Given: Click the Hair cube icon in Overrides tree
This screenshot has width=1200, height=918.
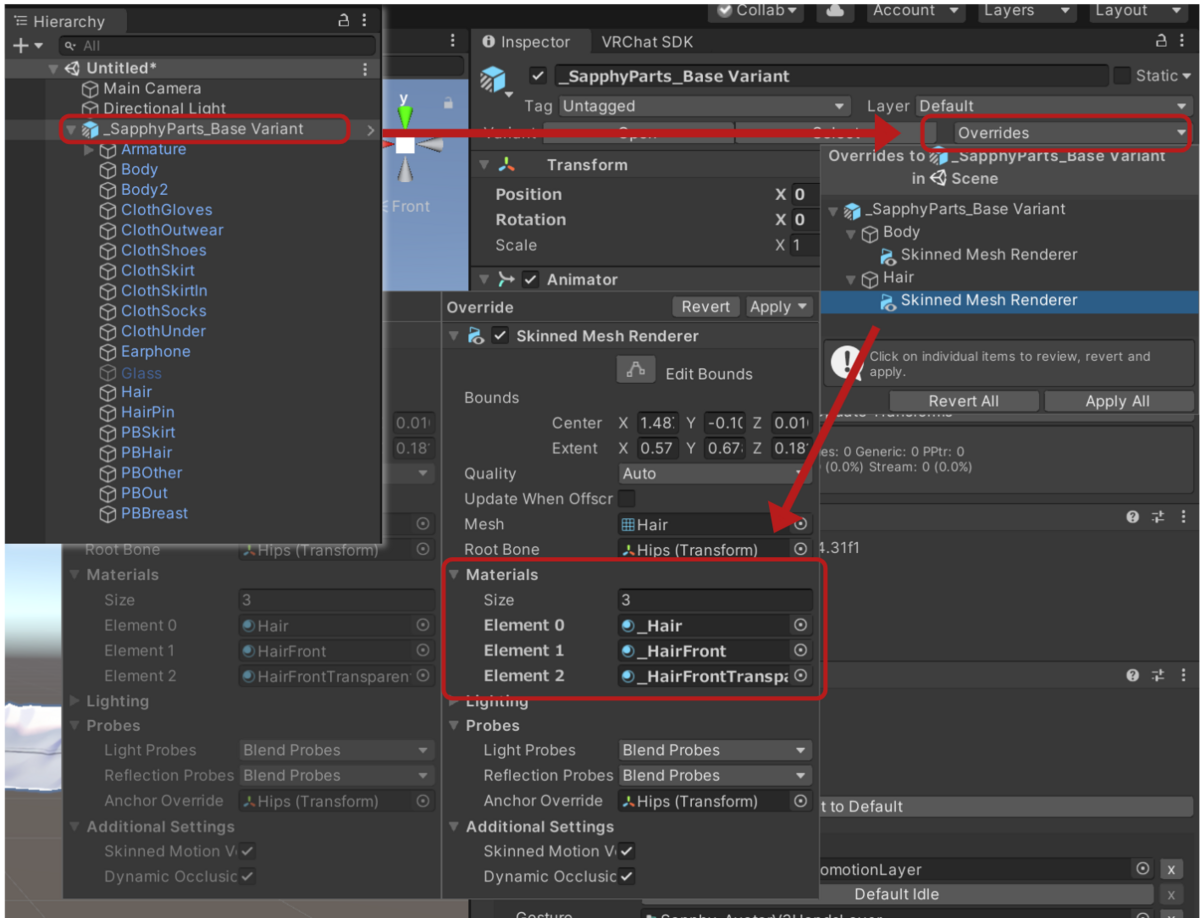Looking at the screenshot, I should [870, 278].
